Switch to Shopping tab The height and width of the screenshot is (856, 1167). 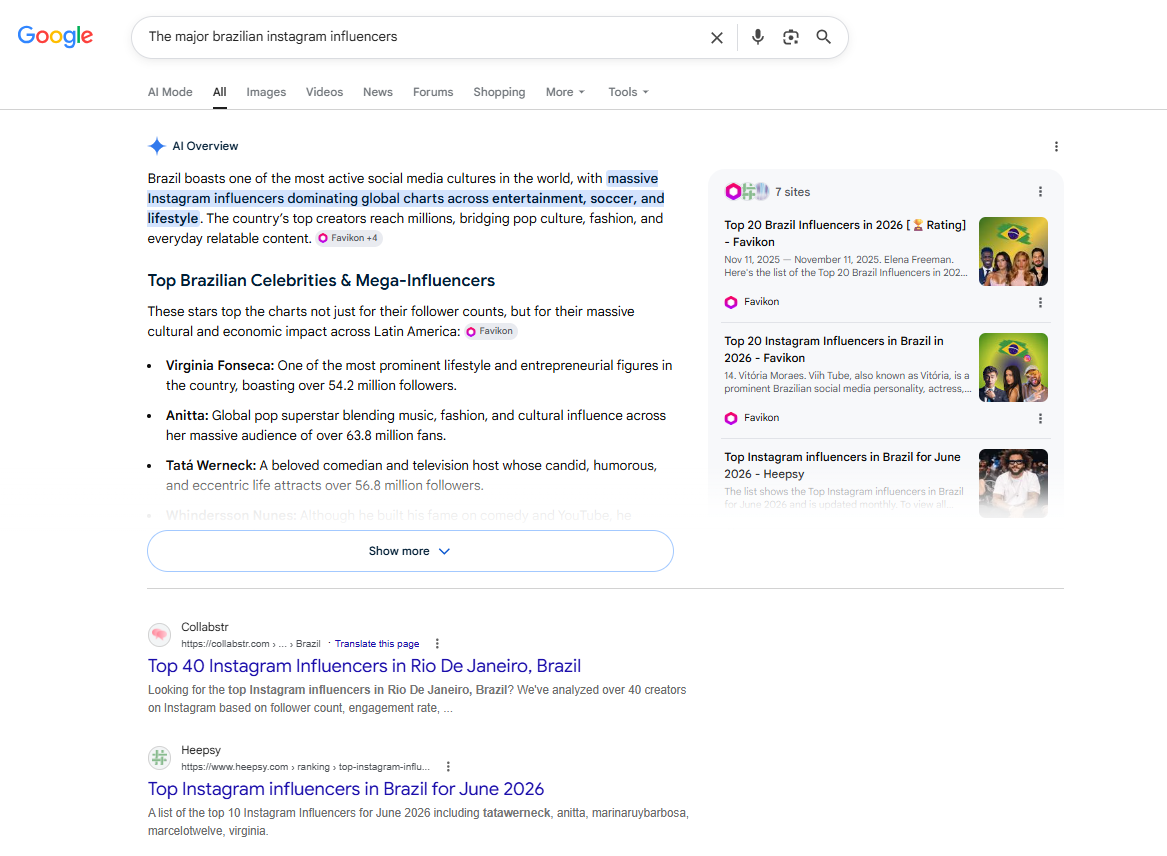coord(499,92)
